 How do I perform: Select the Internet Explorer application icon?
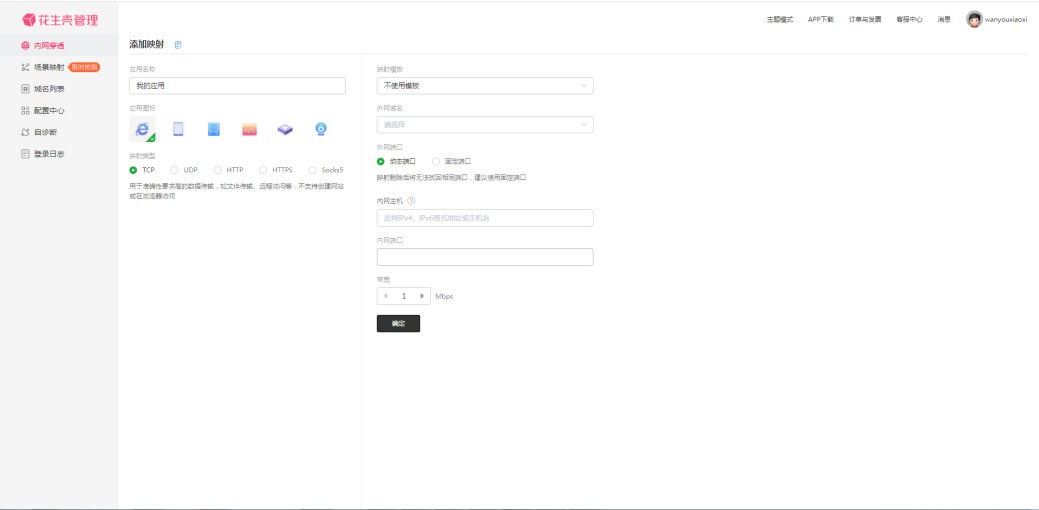pyautogui.click(x=142, y=129)
